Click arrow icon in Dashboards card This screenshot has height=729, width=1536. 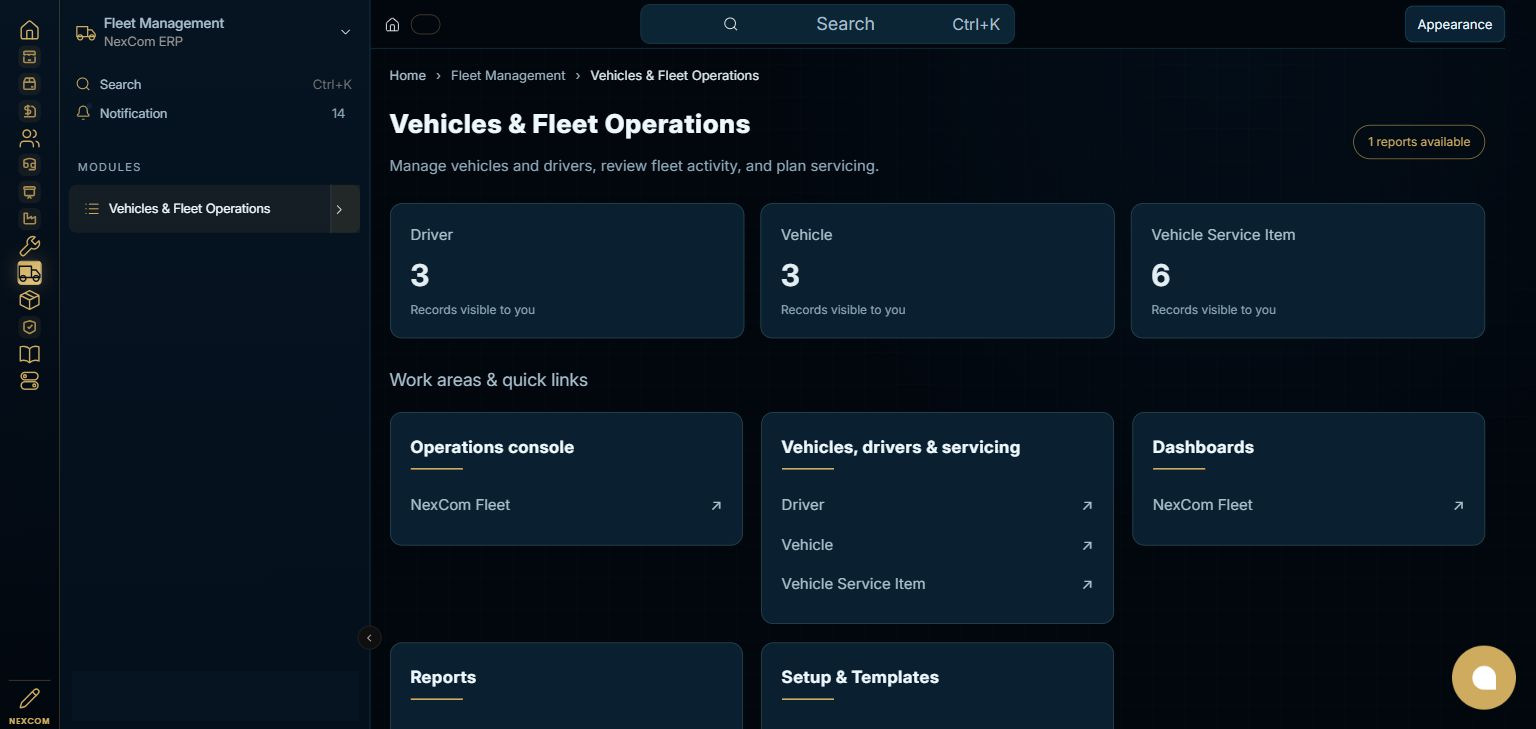coord(1458,506)
